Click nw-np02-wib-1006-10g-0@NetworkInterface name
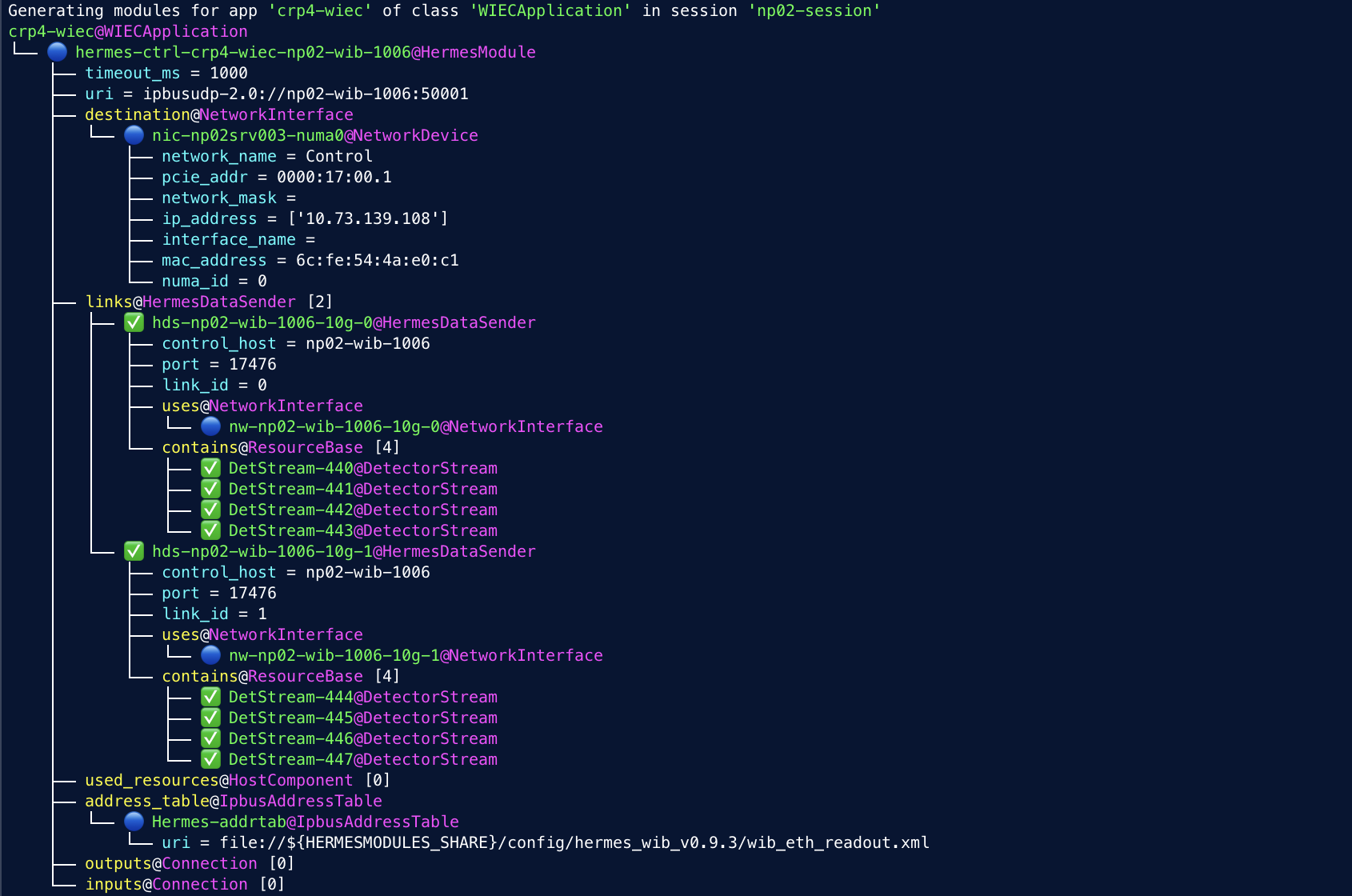Screen dimensions: 1352x896 416,426
